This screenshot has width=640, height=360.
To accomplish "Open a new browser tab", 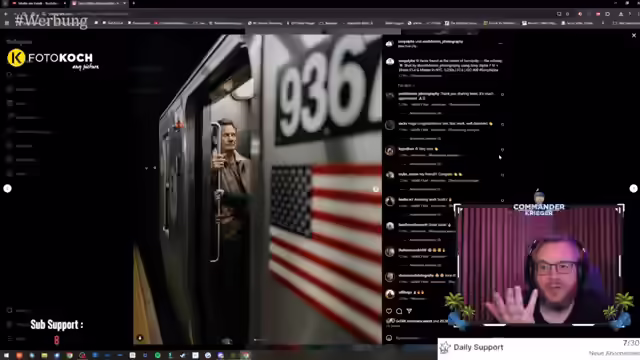I will click(x=133, y=3).
